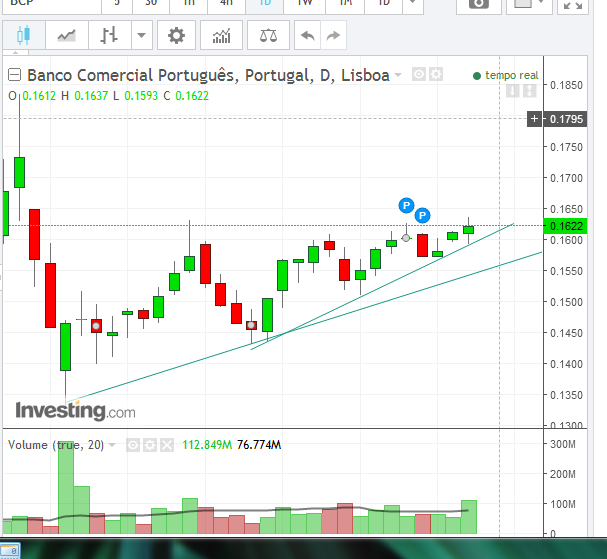The height and width of the screenshot is (559, 607).
Task: Select the 30 minute timeframe tab
Action: [x=151, y=5]
